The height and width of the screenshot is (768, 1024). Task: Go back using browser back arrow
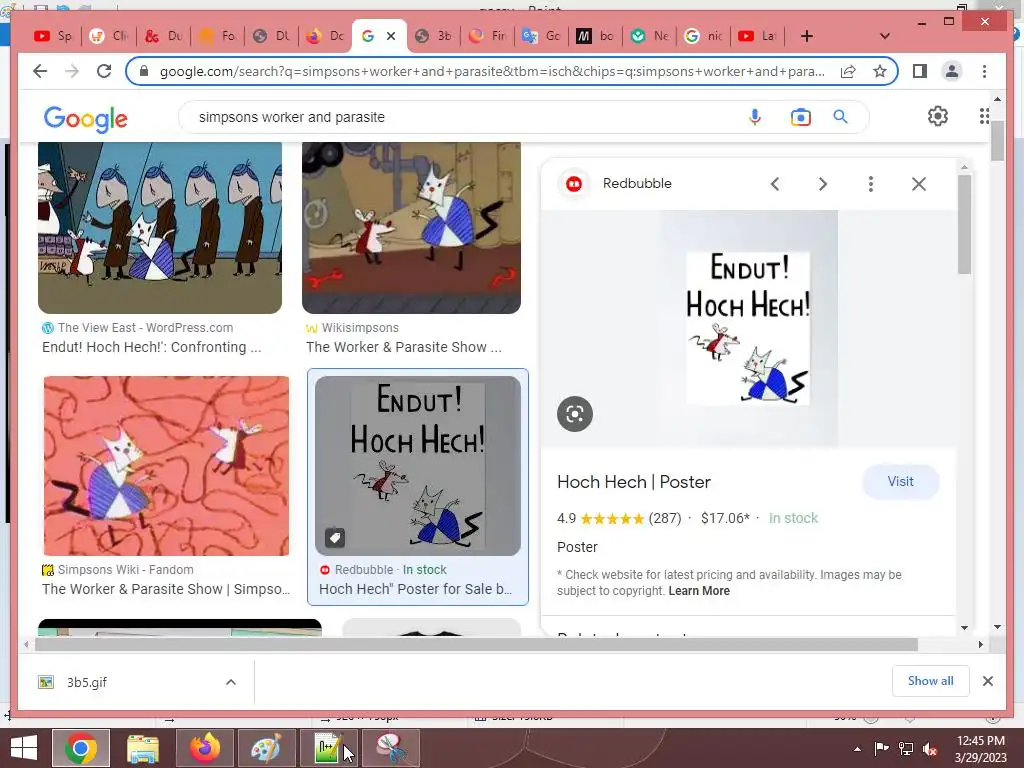pos(40,71)
